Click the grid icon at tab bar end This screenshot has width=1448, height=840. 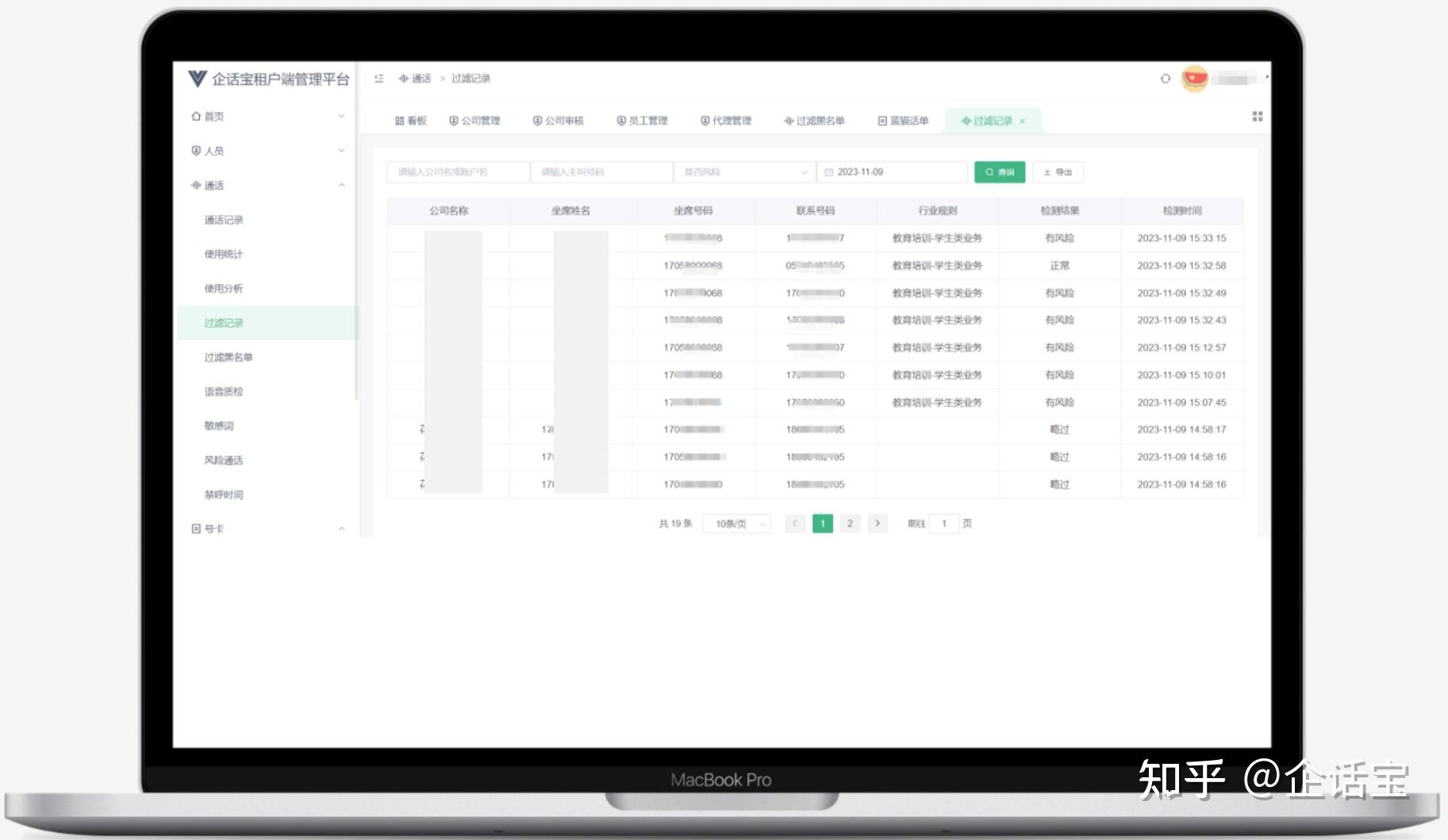pyautogui.click(x=1258, y=117)
